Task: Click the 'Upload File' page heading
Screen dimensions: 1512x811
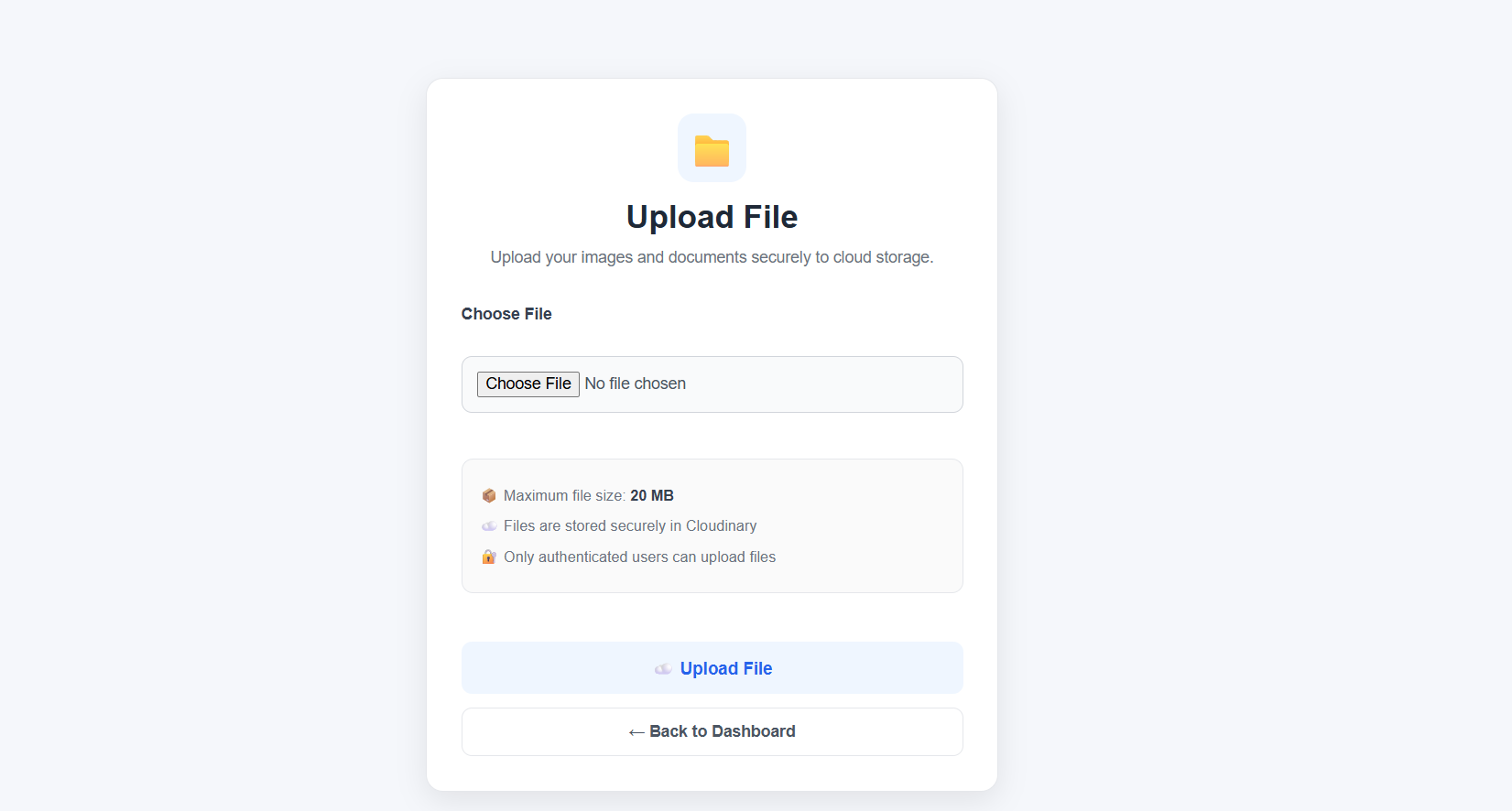Action: click(712, 217)
